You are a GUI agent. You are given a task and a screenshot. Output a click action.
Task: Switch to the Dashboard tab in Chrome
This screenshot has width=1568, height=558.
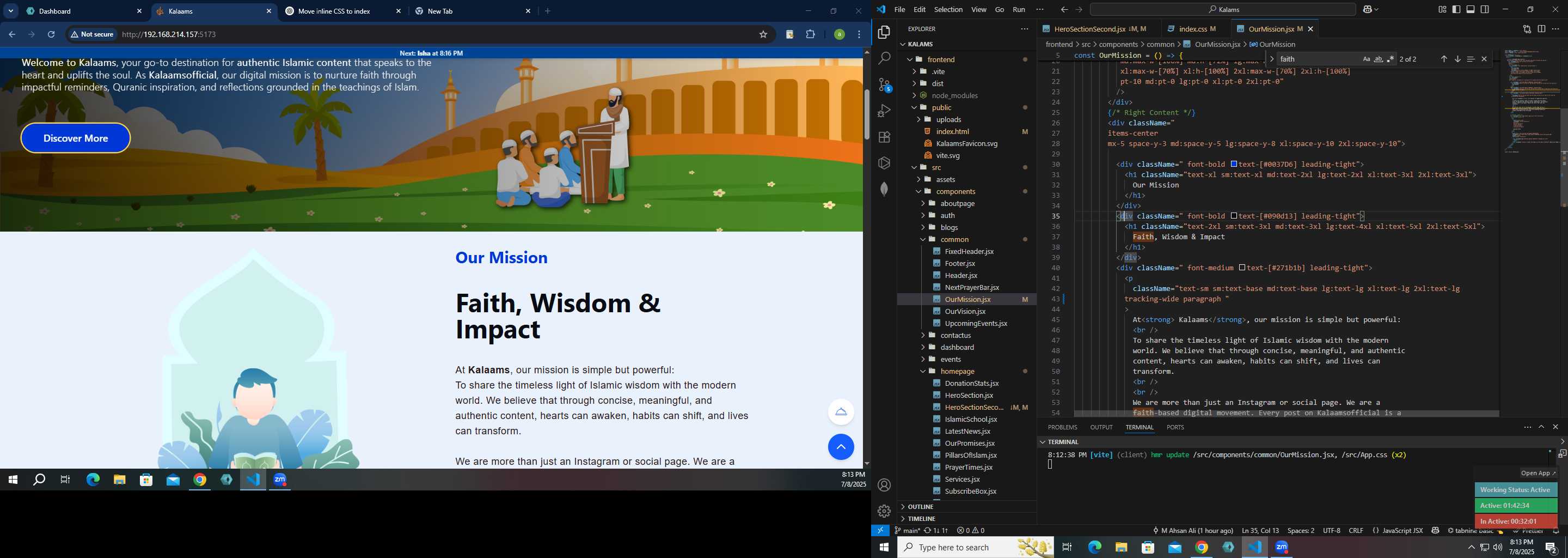tap(83, 11)
